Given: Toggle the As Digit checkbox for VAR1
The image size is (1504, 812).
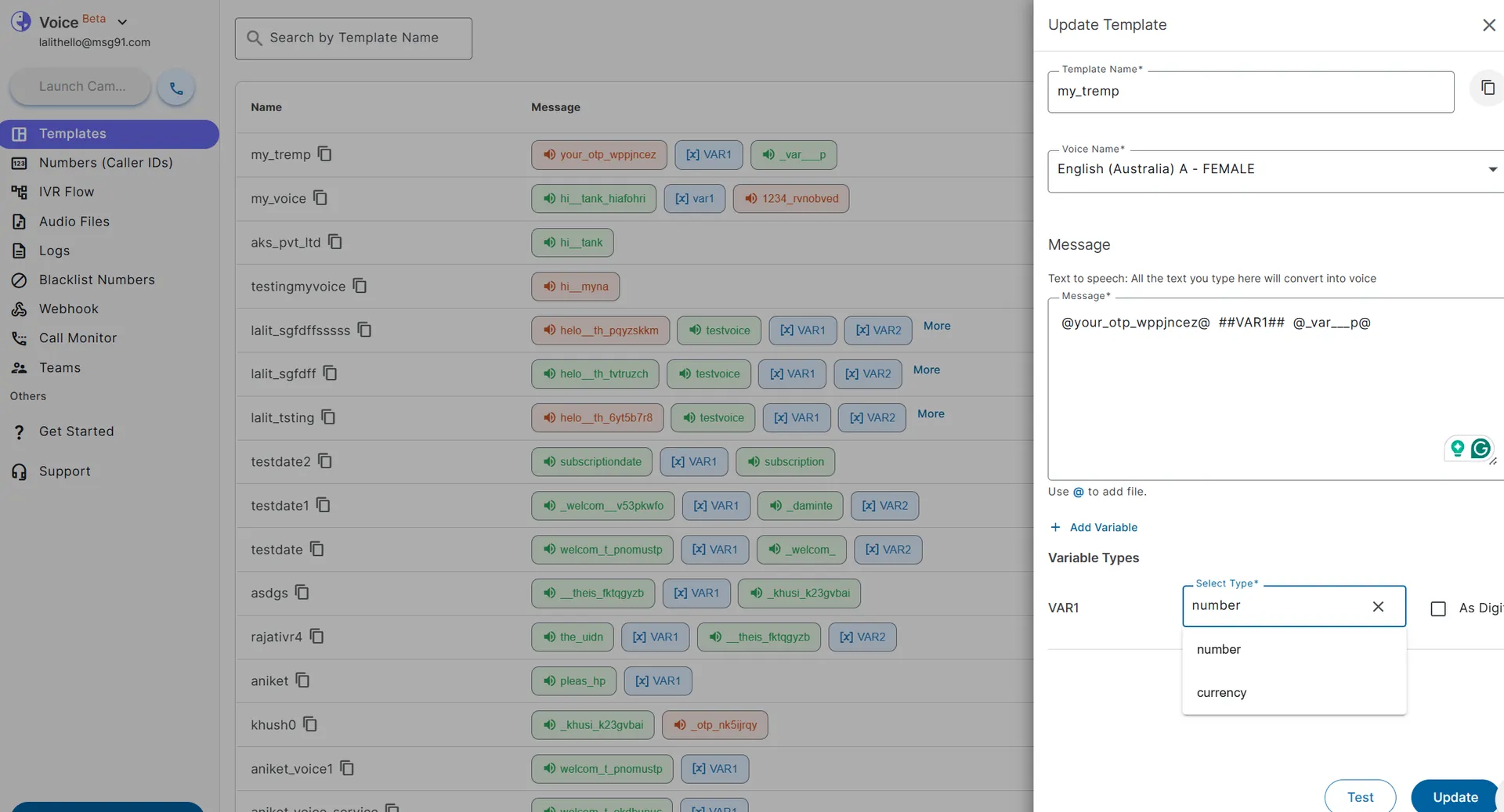Looking at the screenshot, I should click(x=1438, y=608).
